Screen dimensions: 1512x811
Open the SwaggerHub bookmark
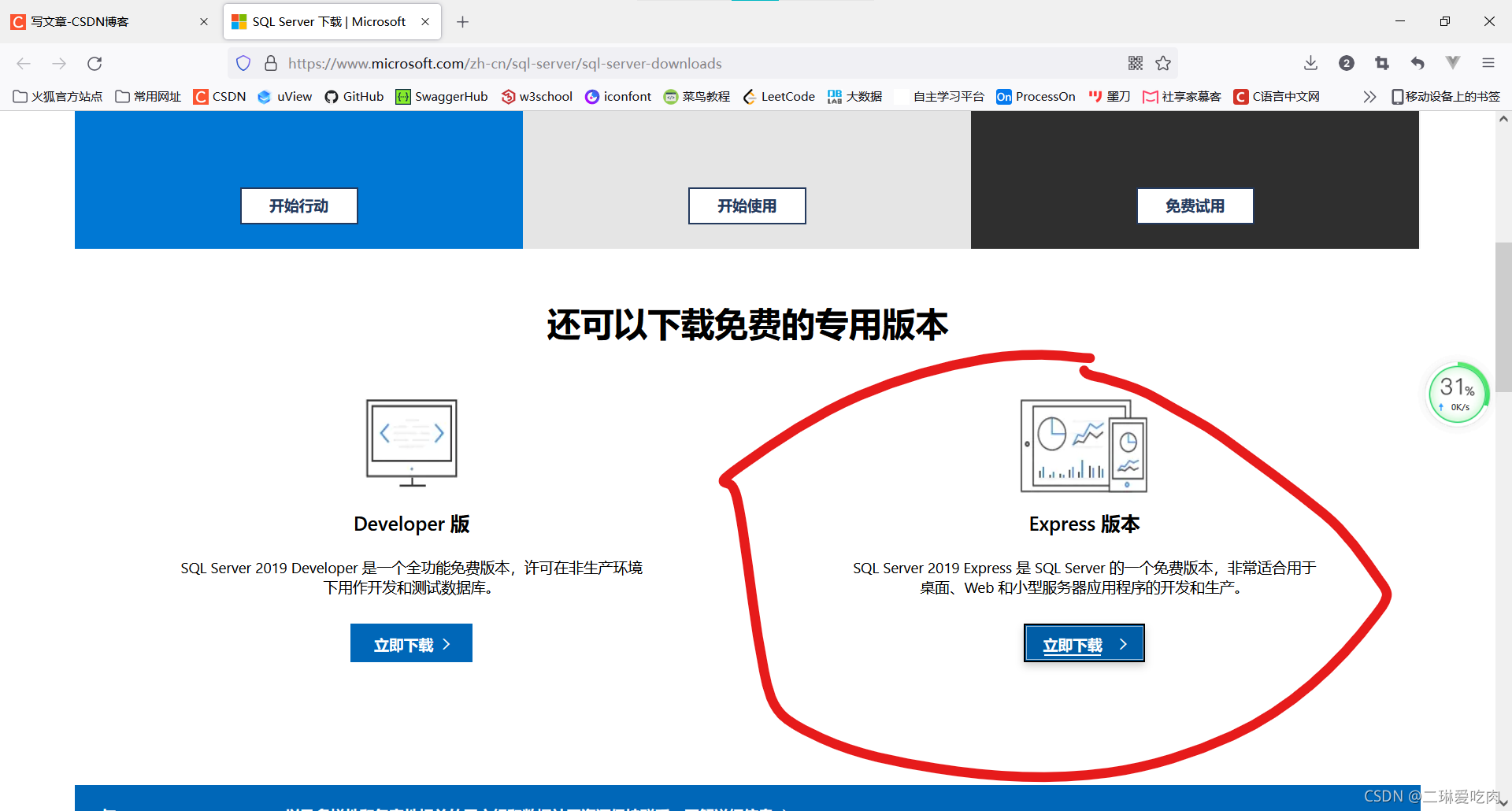coord(442,97)
